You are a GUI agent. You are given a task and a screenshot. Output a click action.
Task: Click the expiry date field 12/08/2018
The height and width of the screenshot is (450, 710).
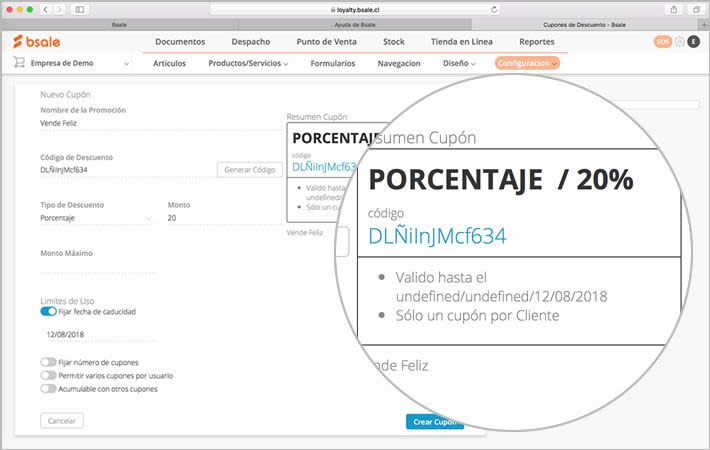[100, 335]
